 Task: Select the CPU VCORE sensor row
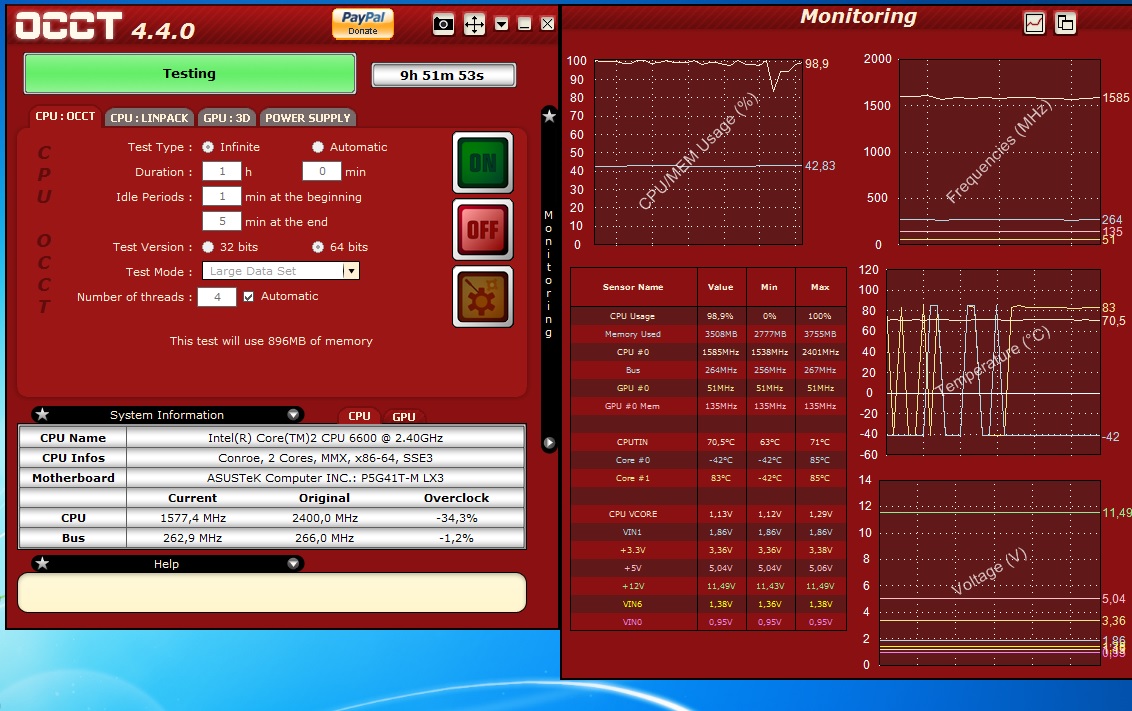pos(708,514)
